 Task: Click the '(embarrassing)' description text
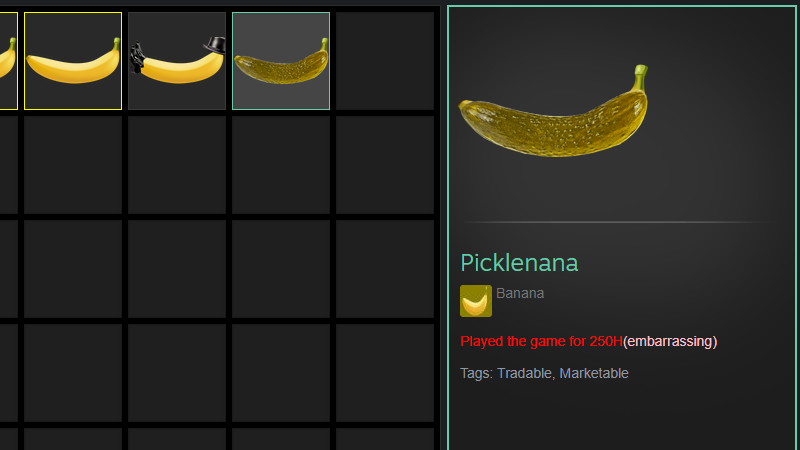pos(670,341)
